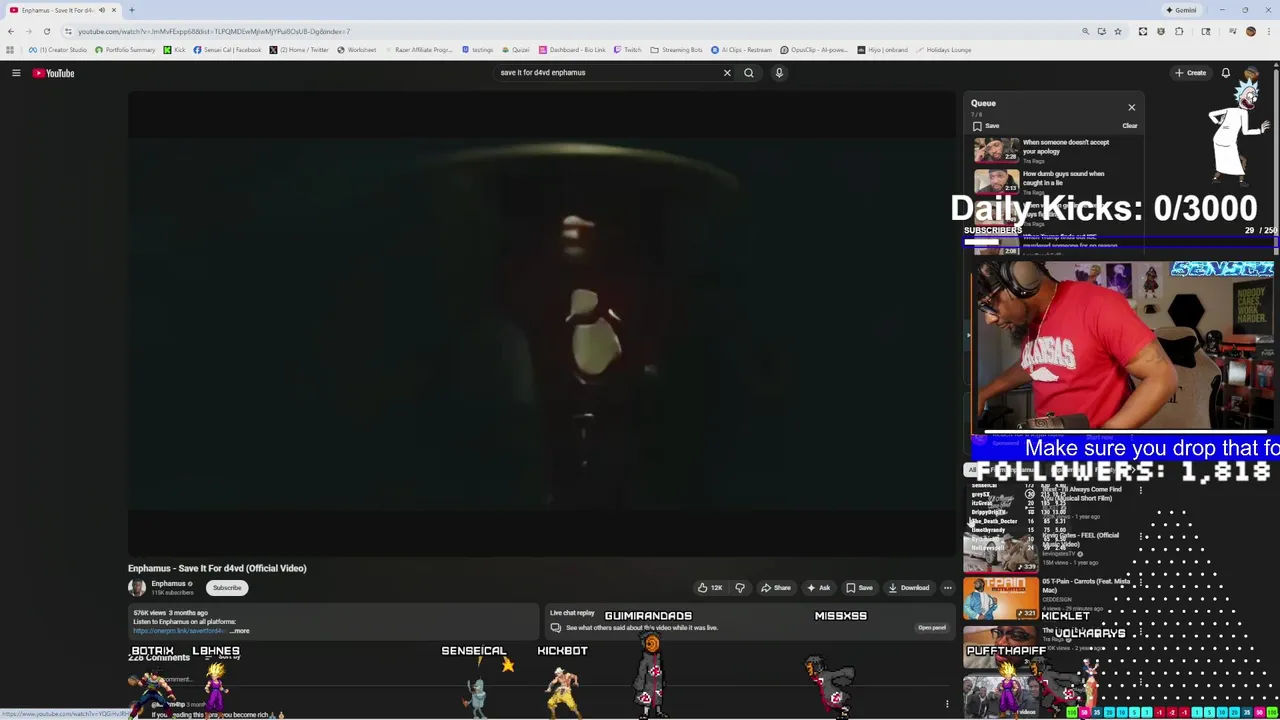1280x720 pixels.
Task: Clear the queue list
Action: (x=1129, y=126)
